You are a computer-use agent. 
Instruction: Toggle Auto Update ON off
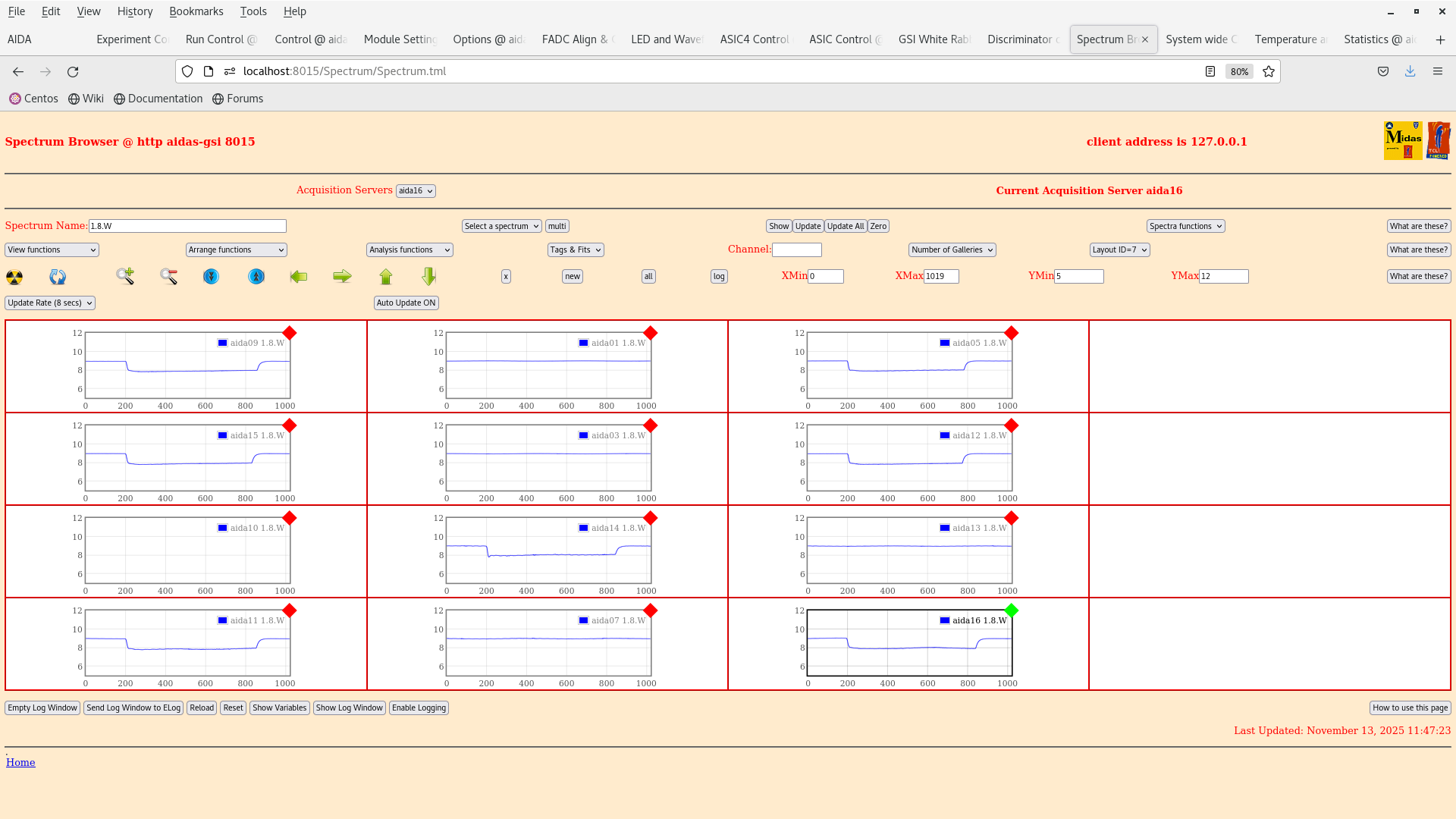[x=406, y=303]
